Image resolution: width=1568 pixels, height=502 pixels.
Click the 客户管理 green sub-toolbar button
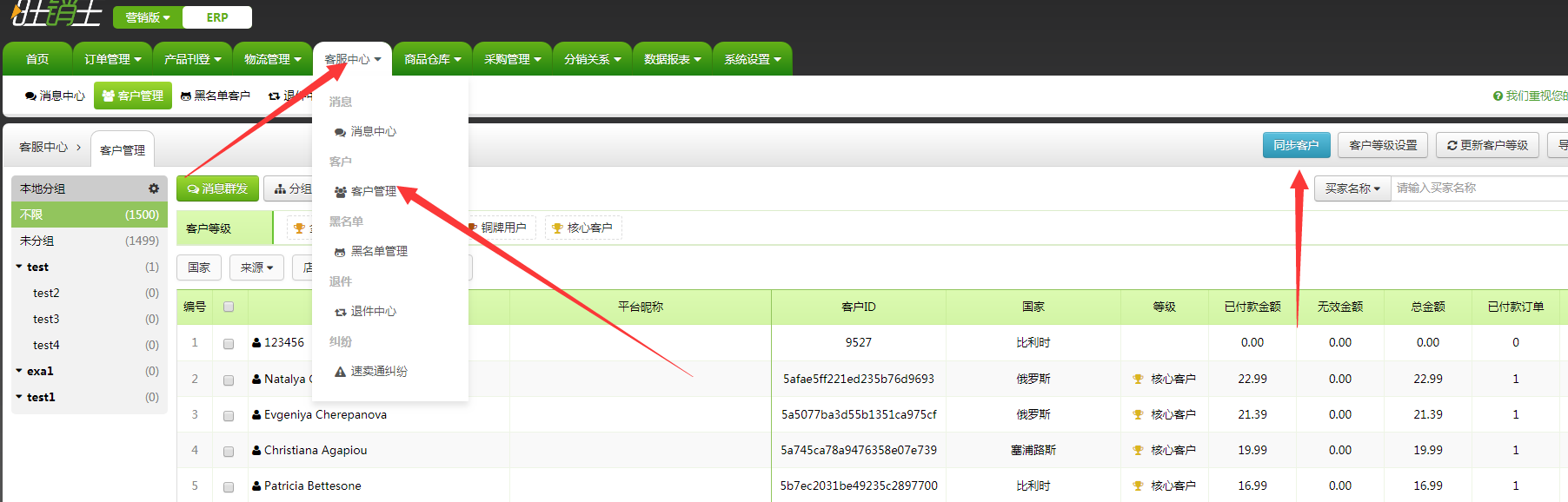coord(133,96)
